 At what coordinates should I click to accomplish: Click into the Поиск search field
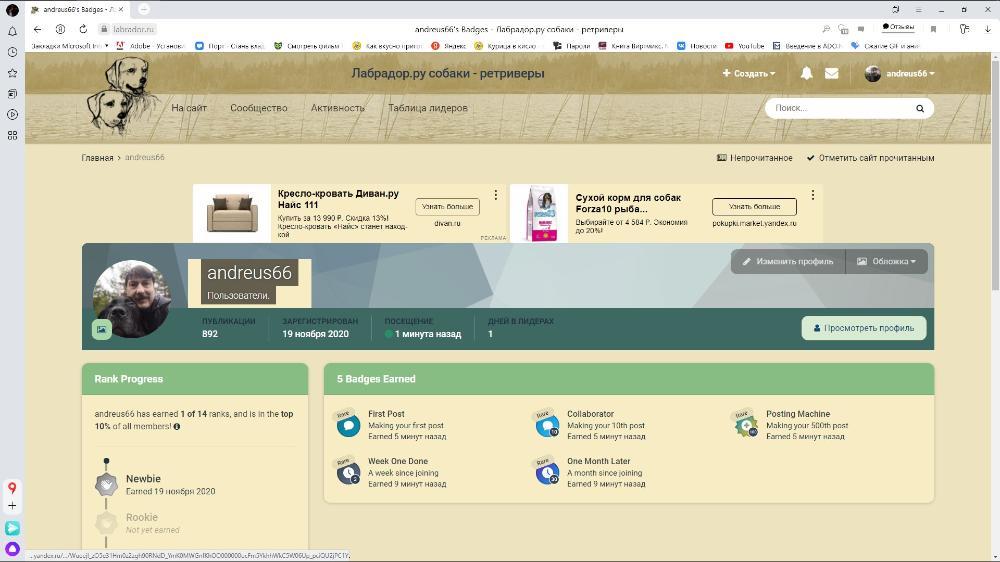(x=838, y=108)
